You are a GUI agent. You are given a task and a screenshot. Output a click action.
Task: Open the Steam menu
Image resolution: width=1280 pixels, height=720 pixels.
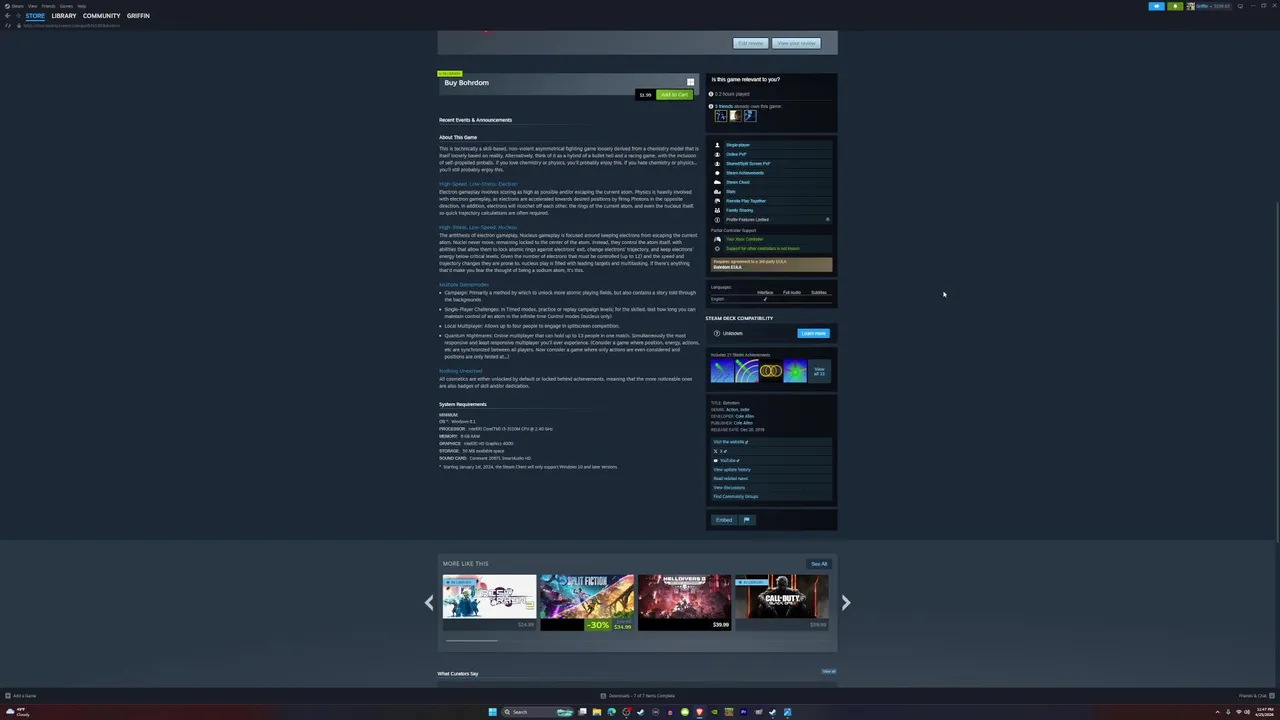[x=18, y=6]
